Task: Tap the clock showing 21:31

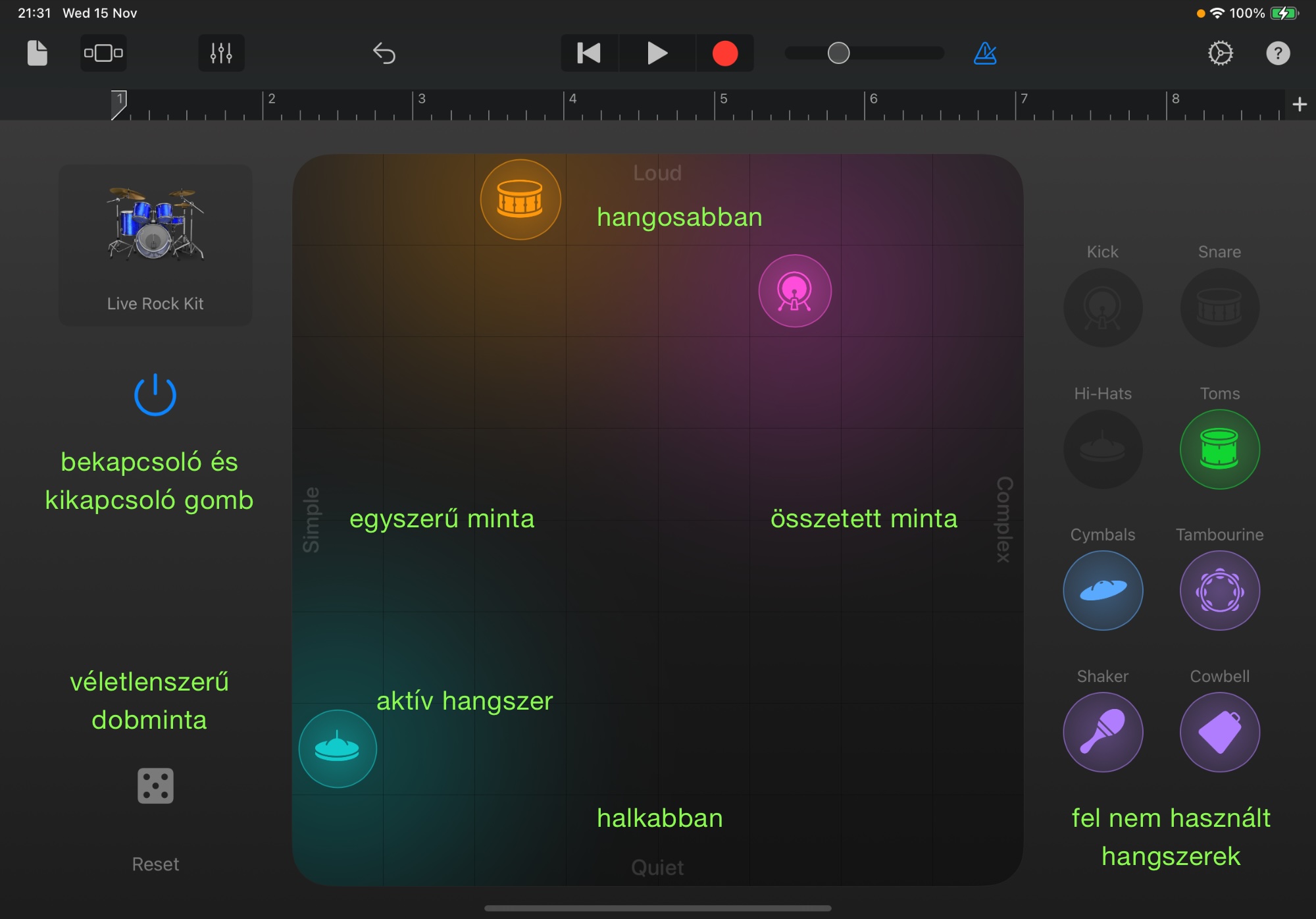Action: coord(34,13)
